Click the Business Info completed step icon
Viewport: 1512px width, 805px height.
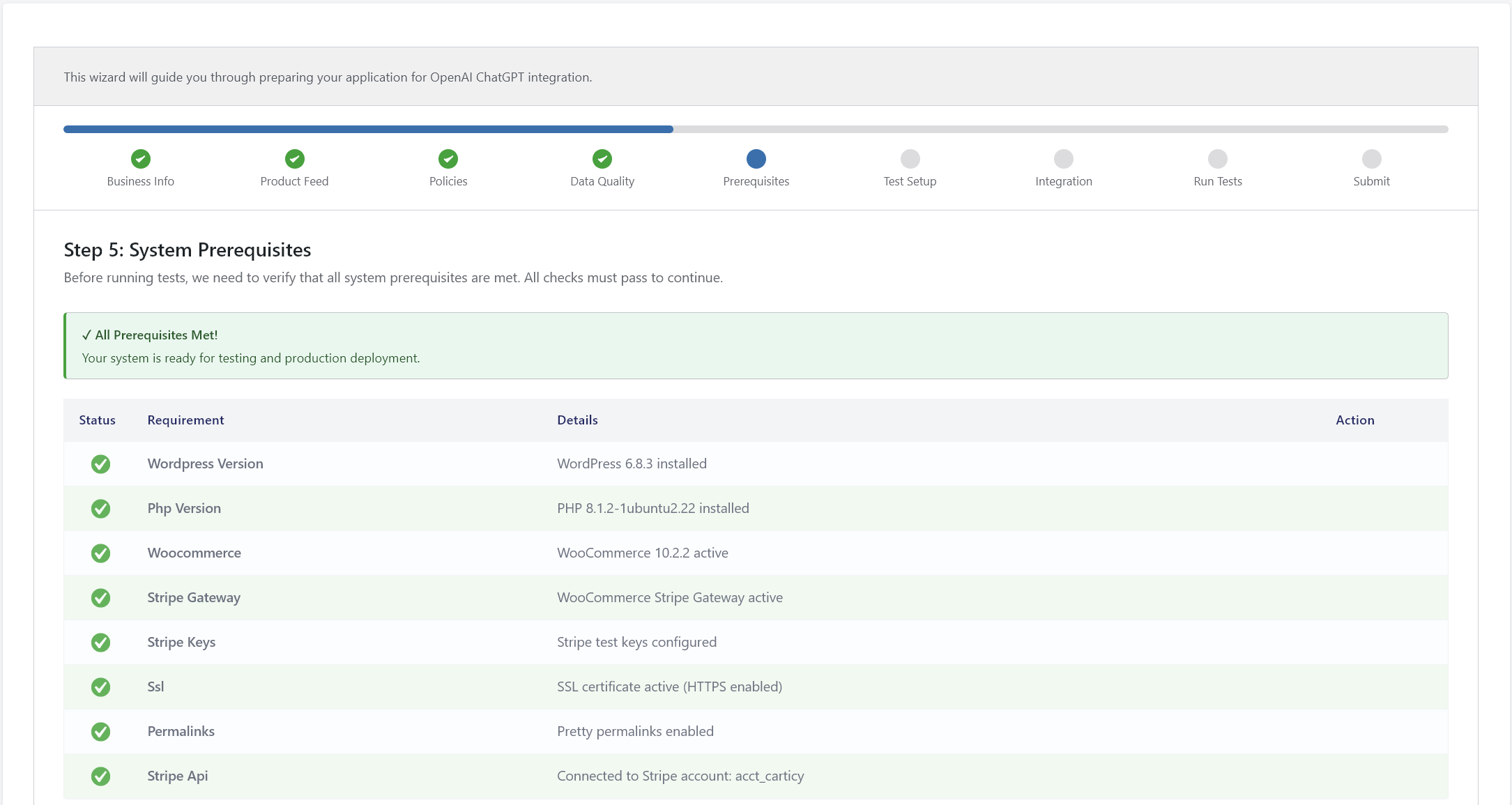tap(141, 159)
